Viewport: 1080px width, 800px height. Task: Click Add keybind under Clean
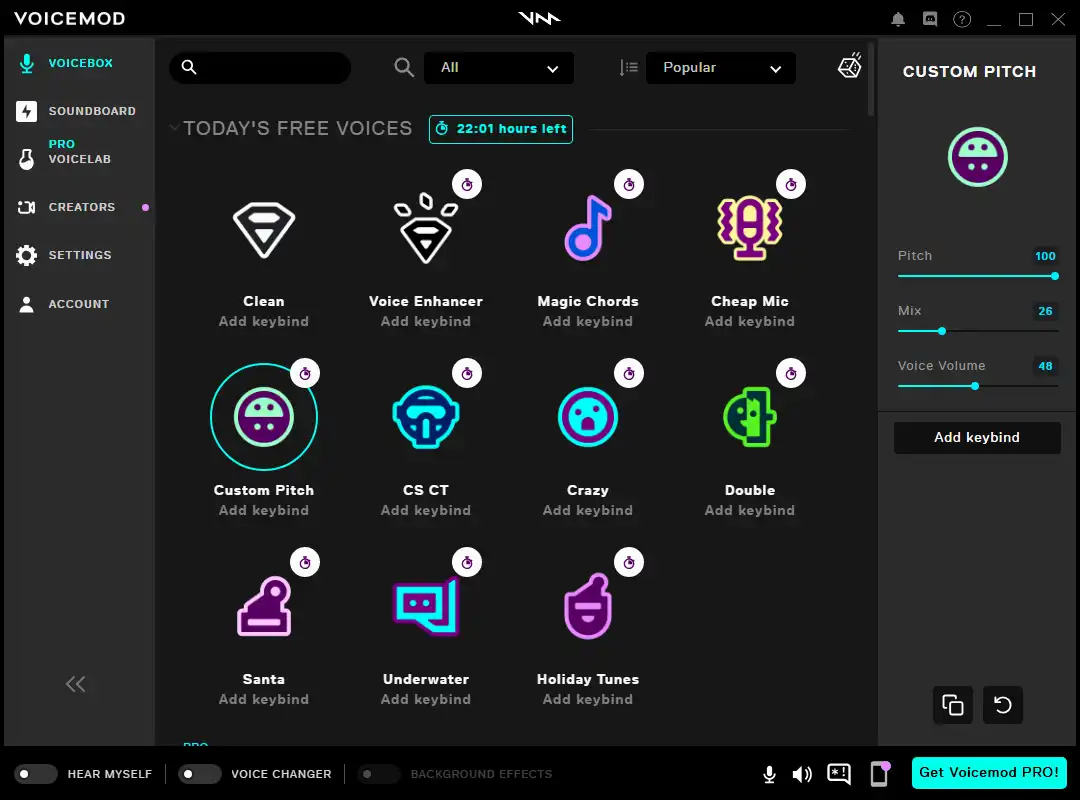click(x=264, y=321)
